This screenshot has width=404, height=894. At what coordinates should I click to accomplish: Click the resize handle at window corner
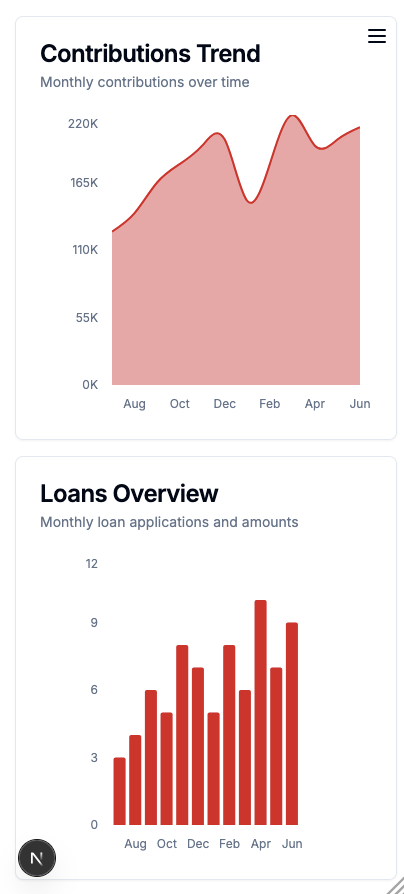click(x=395, y=885)
